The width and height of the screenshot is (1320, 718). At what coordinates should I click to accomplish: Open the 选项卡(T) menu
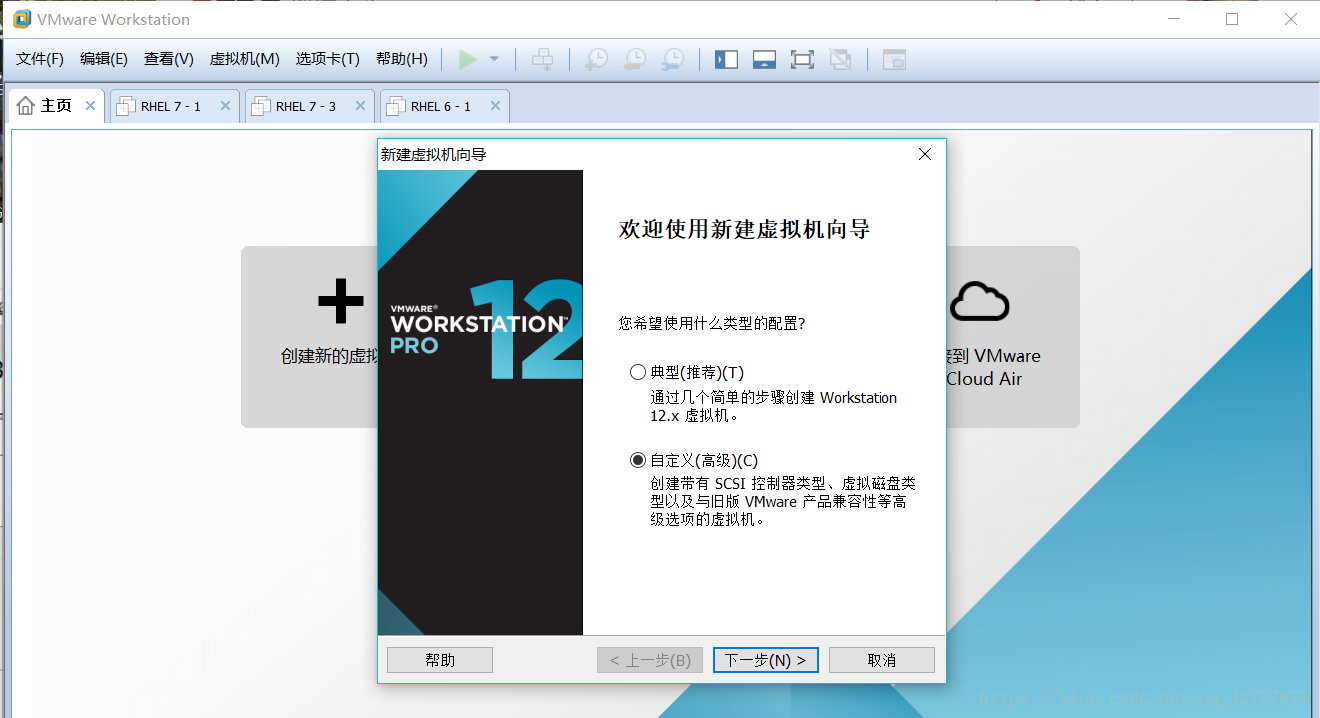(327, 59)
